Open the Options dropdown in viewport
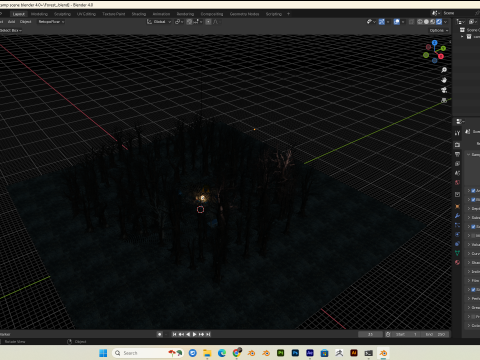 439,30
